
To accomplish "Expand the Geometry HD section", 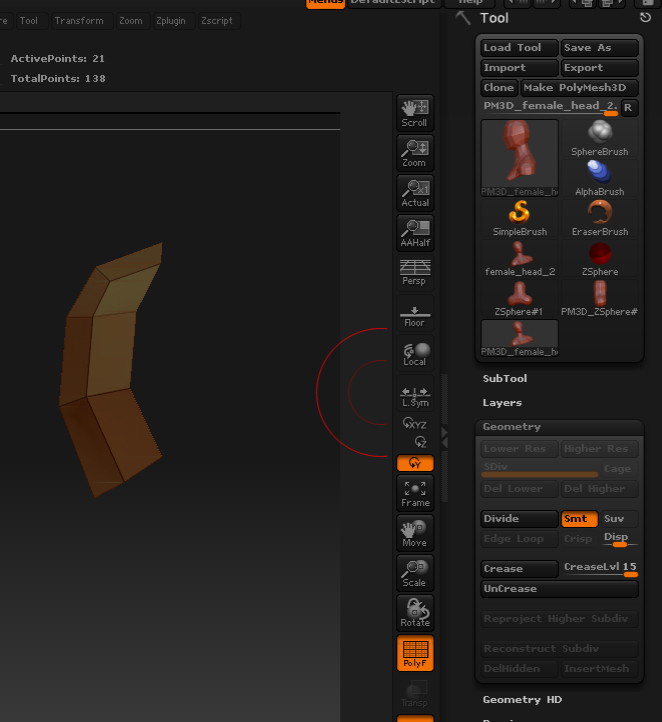I will 522,699.
